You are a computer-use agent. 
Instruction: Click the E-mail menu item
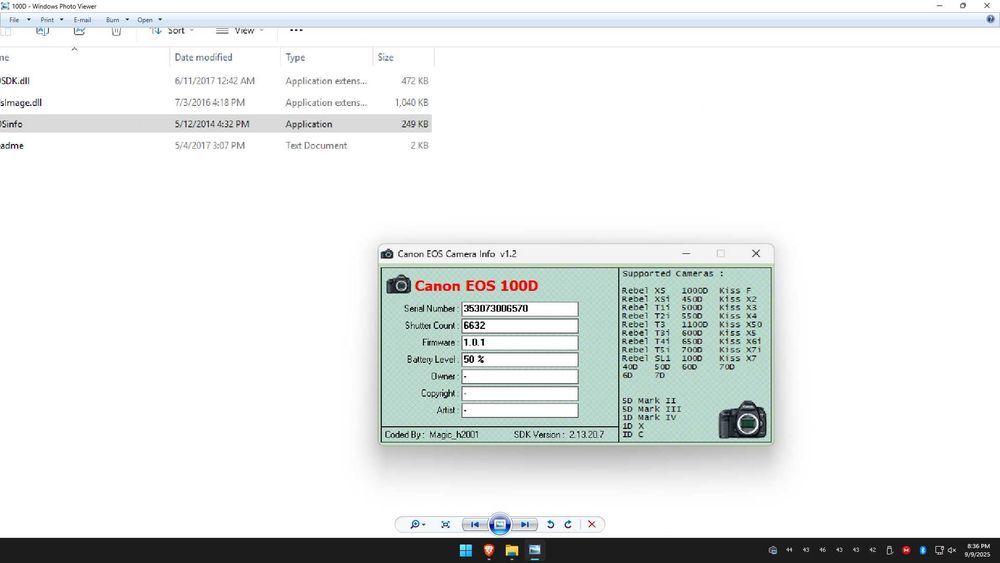82,20
